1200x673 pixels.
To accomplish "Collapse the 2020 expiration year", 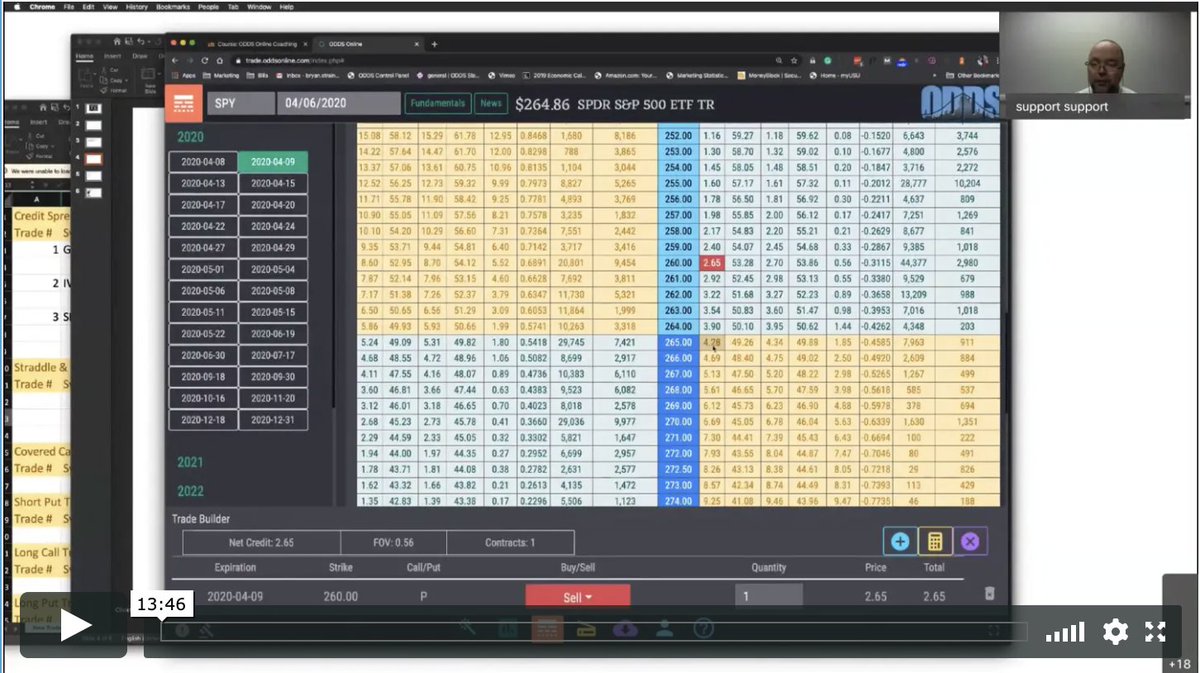I will point(190,138).
